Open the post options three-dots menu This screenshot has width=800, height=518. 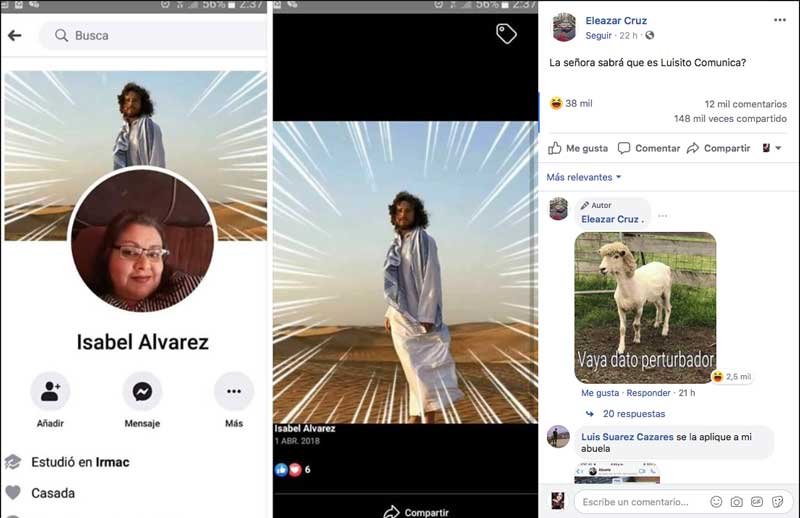[779, 20]
